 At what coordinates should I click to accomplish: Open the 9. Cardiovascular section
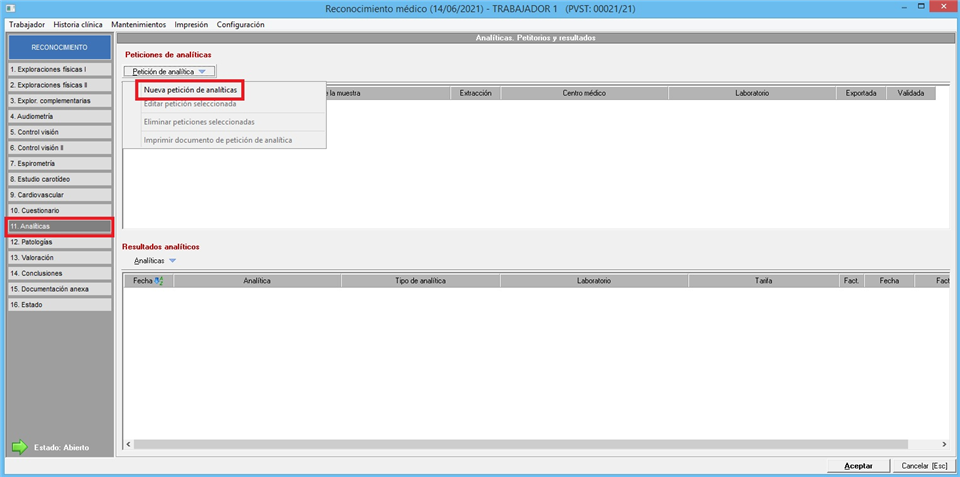[59, 195]
